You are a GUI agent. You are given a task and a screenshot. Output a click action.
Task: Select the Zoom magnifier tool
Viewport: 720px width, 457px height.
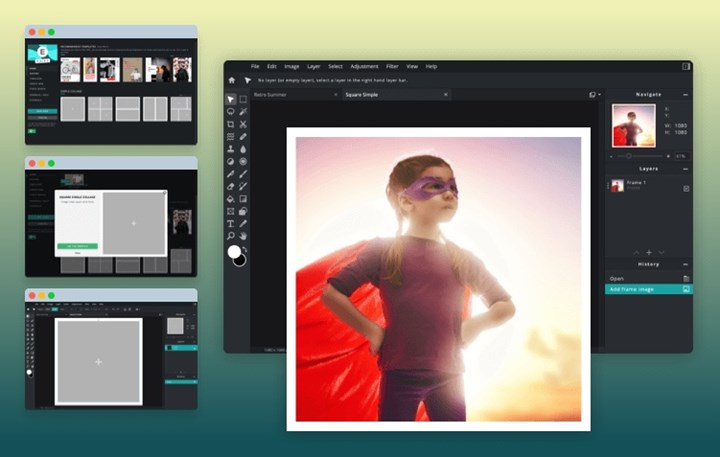231,236
